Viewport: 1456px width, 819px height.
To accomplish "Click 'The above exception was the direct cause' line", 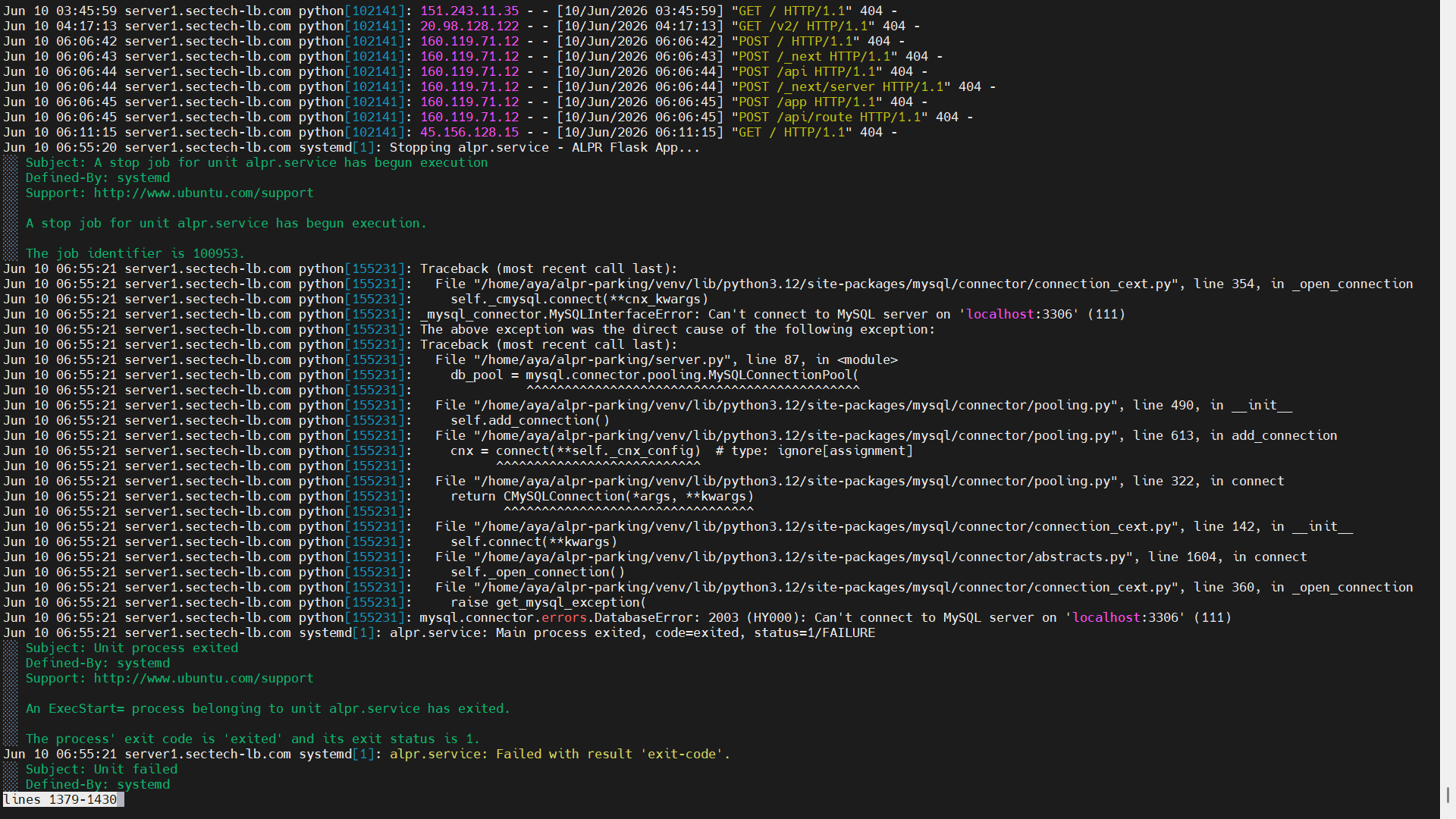I will click(x=678, y=329).
